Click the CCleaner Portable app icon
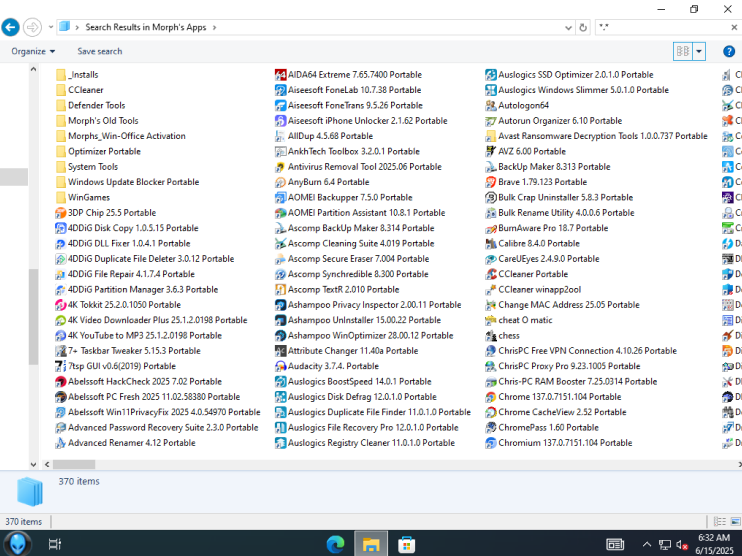742x556 pixels. [491, 274]
